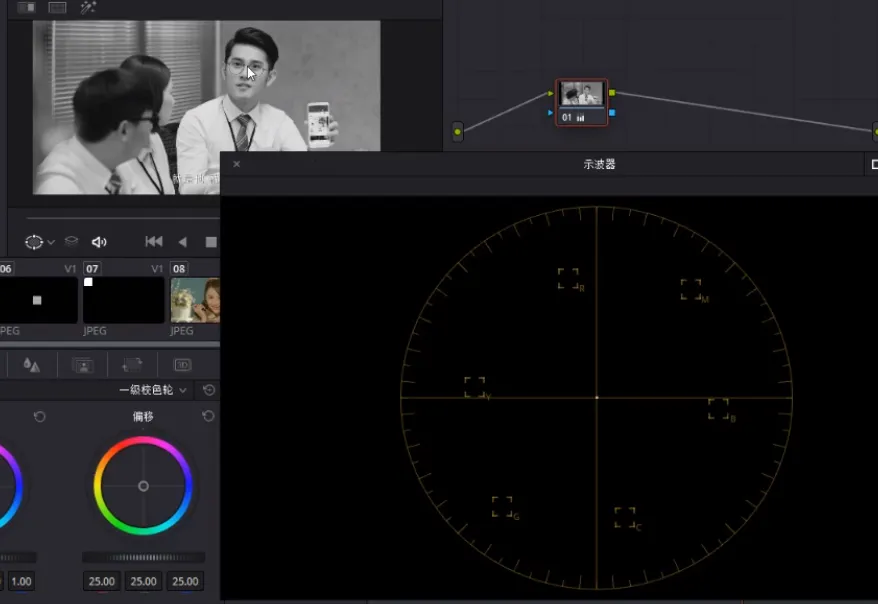Activate the magic wand highlight tool
878x604 pixels.
[x=88, y=7]
